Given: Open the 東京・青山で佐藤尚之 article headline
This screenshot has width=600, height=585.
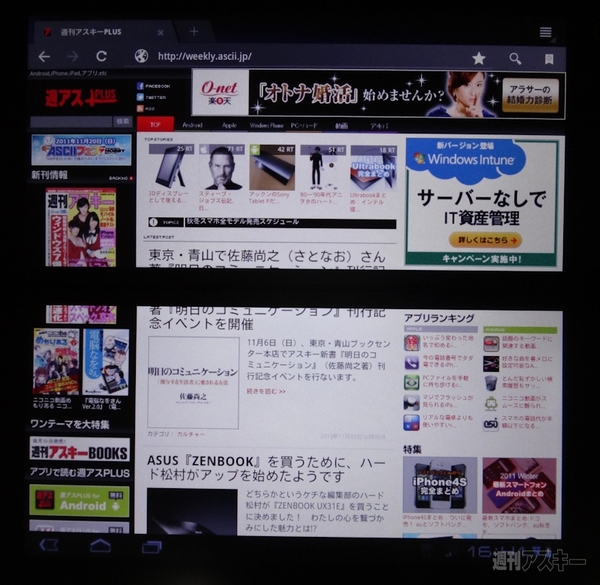Looking at the screenshot, I should point(267,257).
